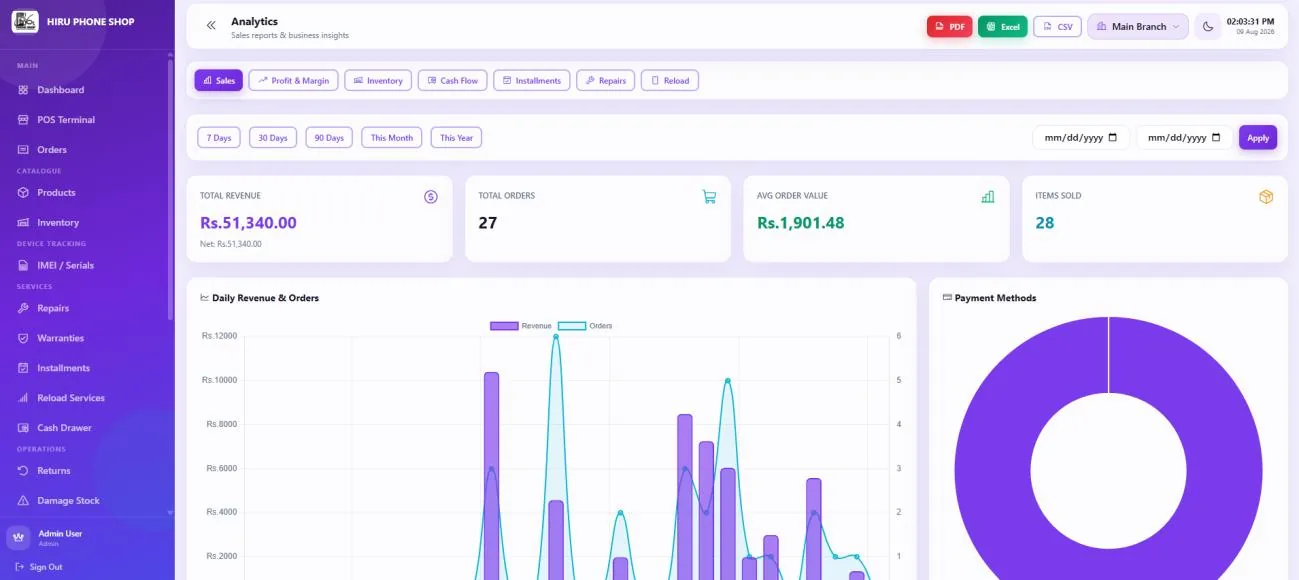
Task: Click the Total Revenue dollar icon
Action: tap(431, 197)
